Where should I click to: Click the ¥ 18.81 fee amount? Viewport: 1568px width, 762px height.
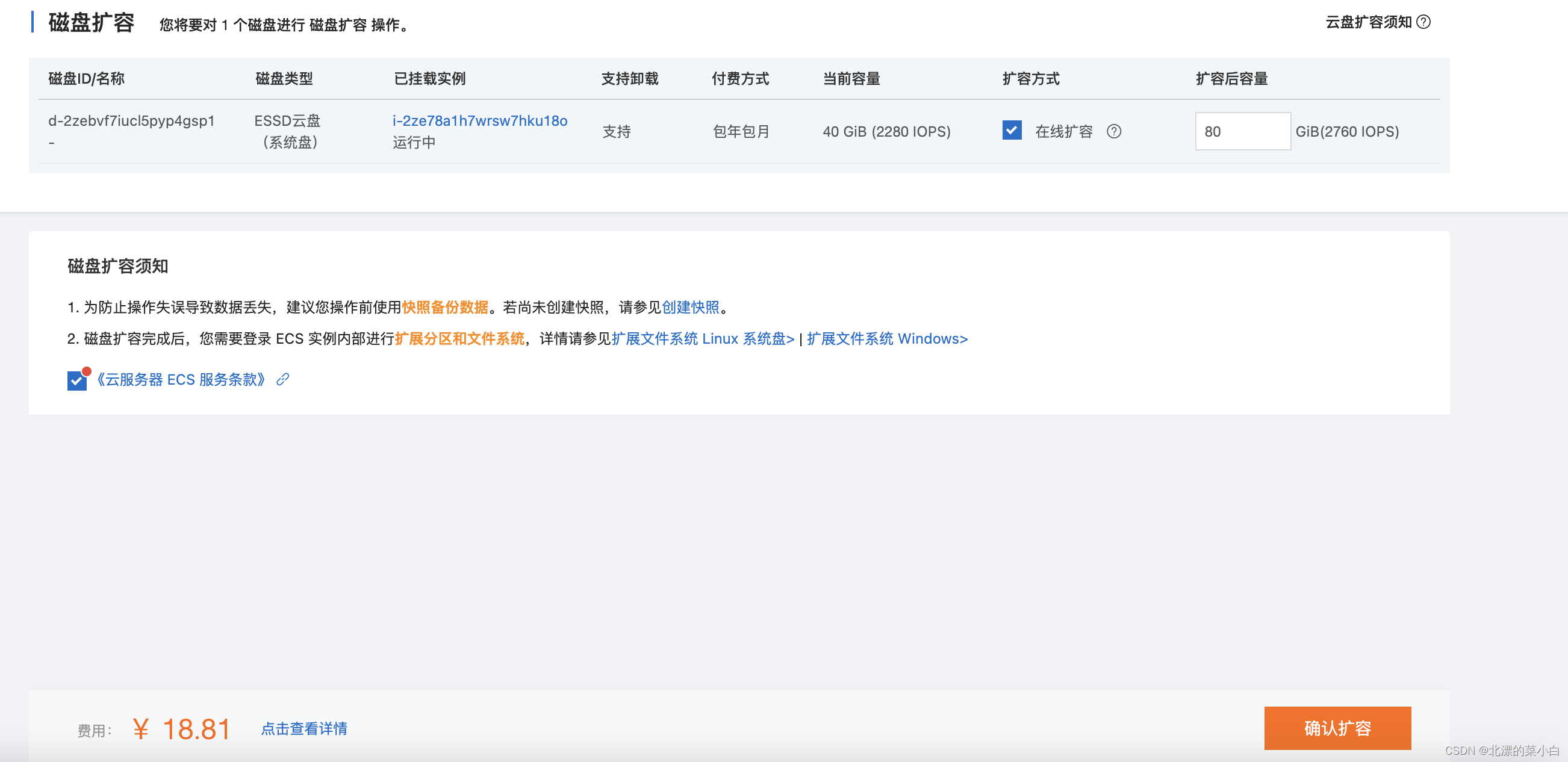tap(181, 728)
